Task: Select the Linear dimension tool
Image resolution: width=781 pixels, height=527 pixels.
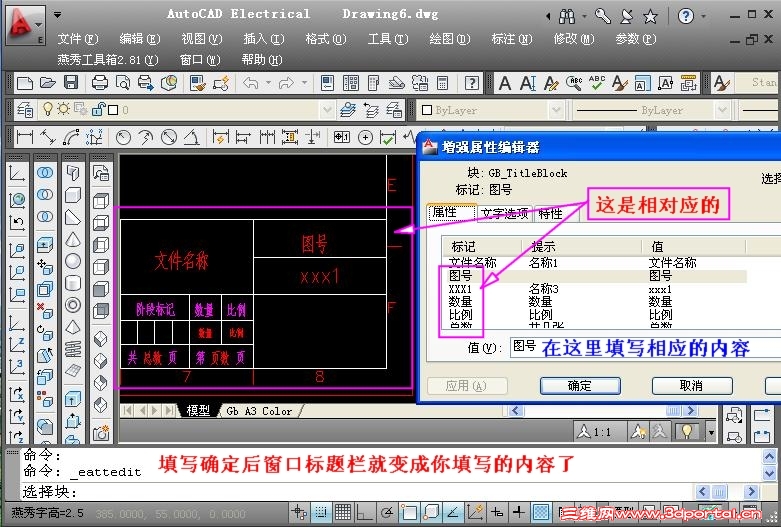Action: pos(24,136)
